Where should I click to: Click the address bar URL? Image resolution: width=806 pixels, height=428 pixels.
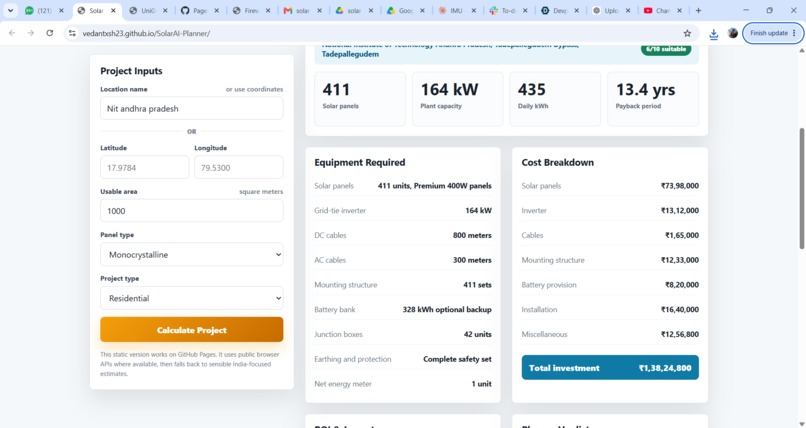146,33
